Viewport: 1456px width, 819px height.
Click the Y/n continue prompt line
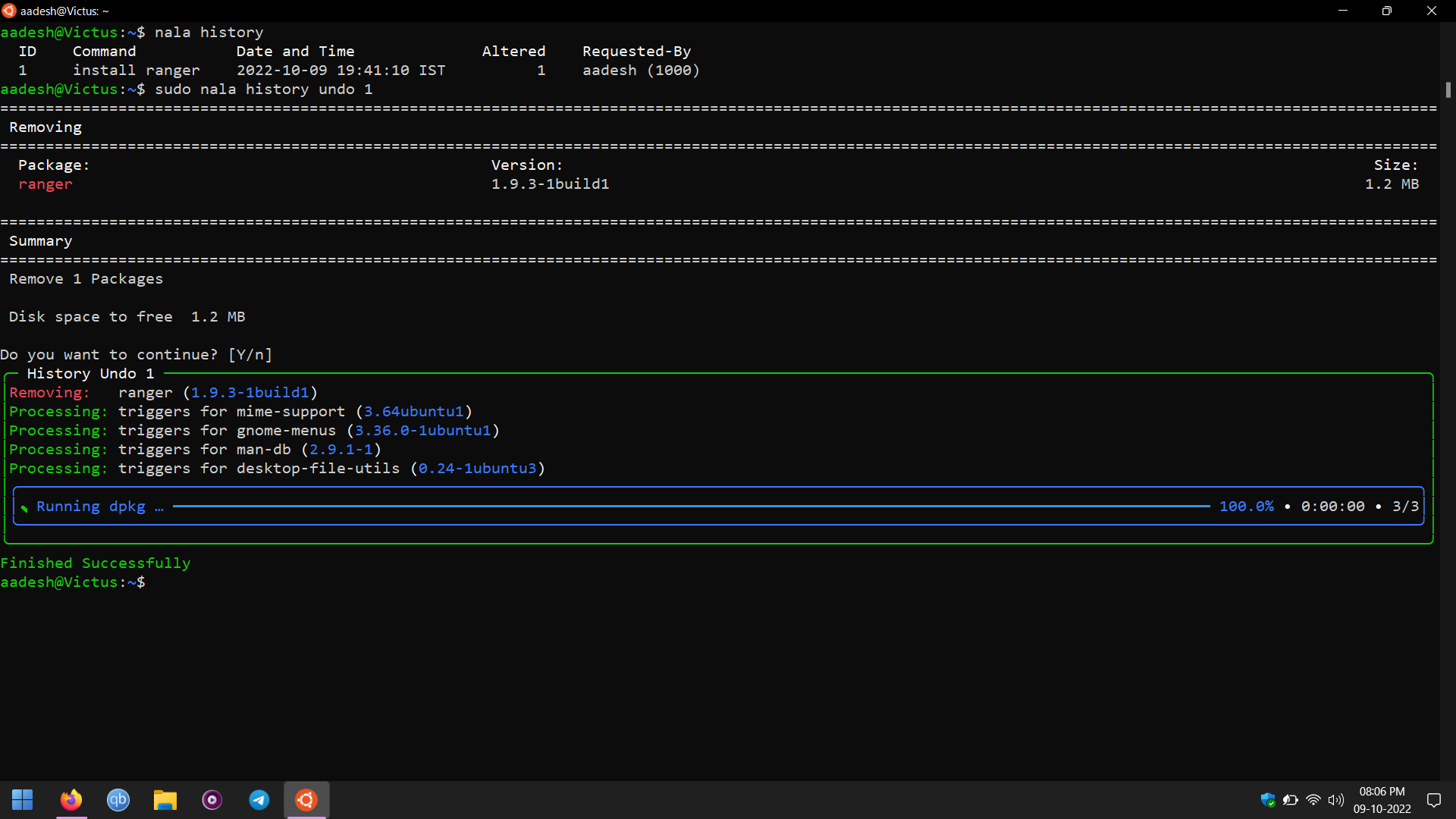click(136, 354)
